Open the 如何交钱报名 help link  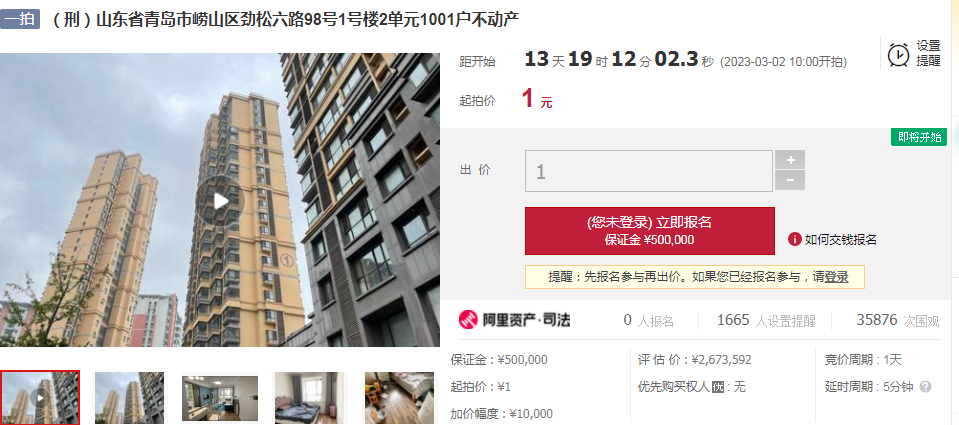click(x=840, y=240)
